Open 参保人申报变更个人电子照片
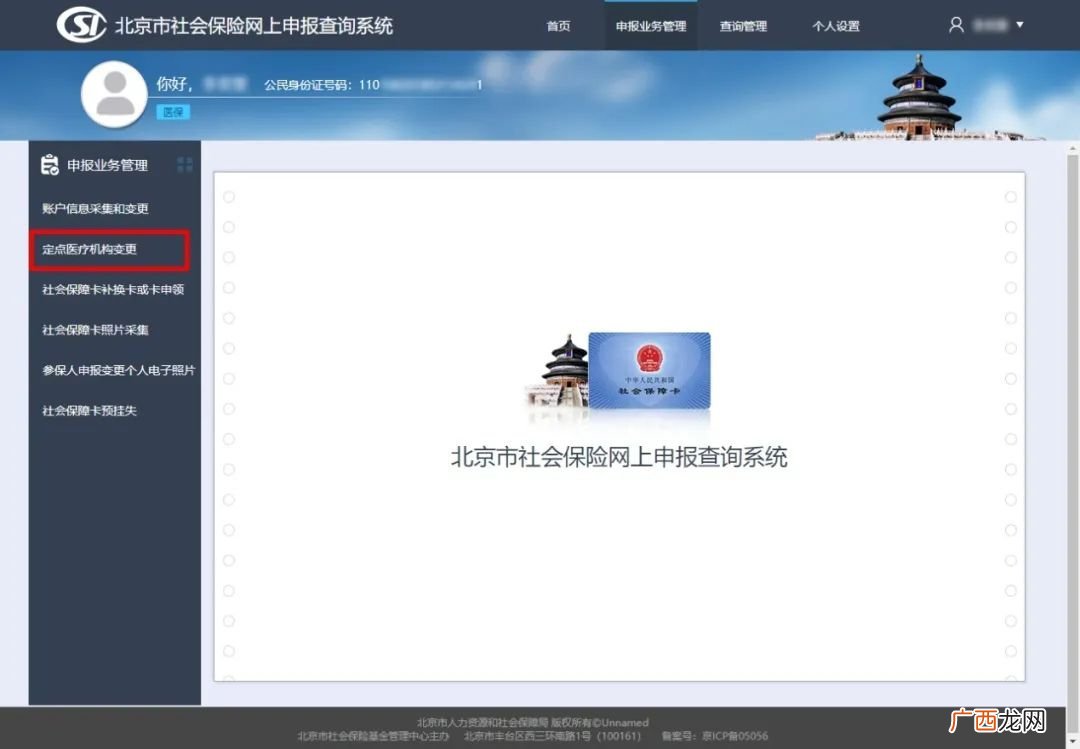Image resolution: width=1080 pixels, height=749 pixels. click(118, 371)
